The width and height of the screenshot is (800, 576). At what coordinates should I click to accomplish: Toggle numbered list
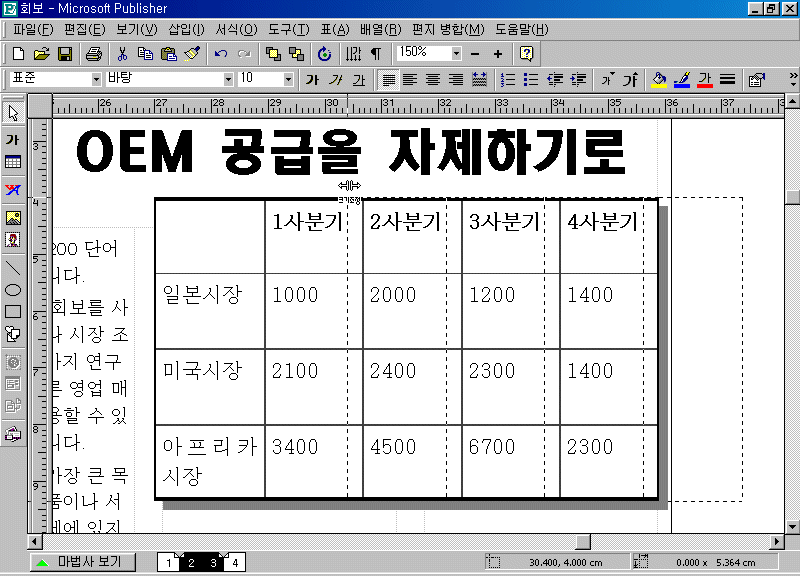(x=508, y=80)
